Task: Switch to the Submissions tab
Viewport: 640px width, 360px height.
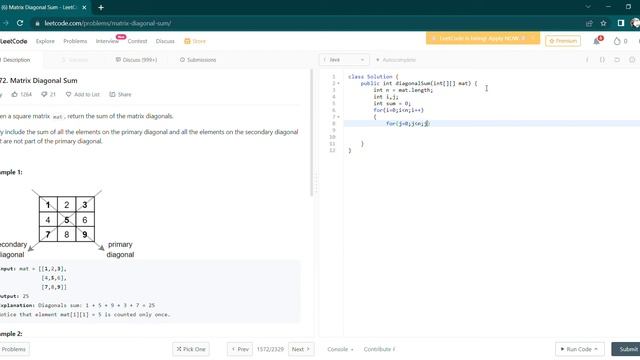Action: (x=198, y=60)
